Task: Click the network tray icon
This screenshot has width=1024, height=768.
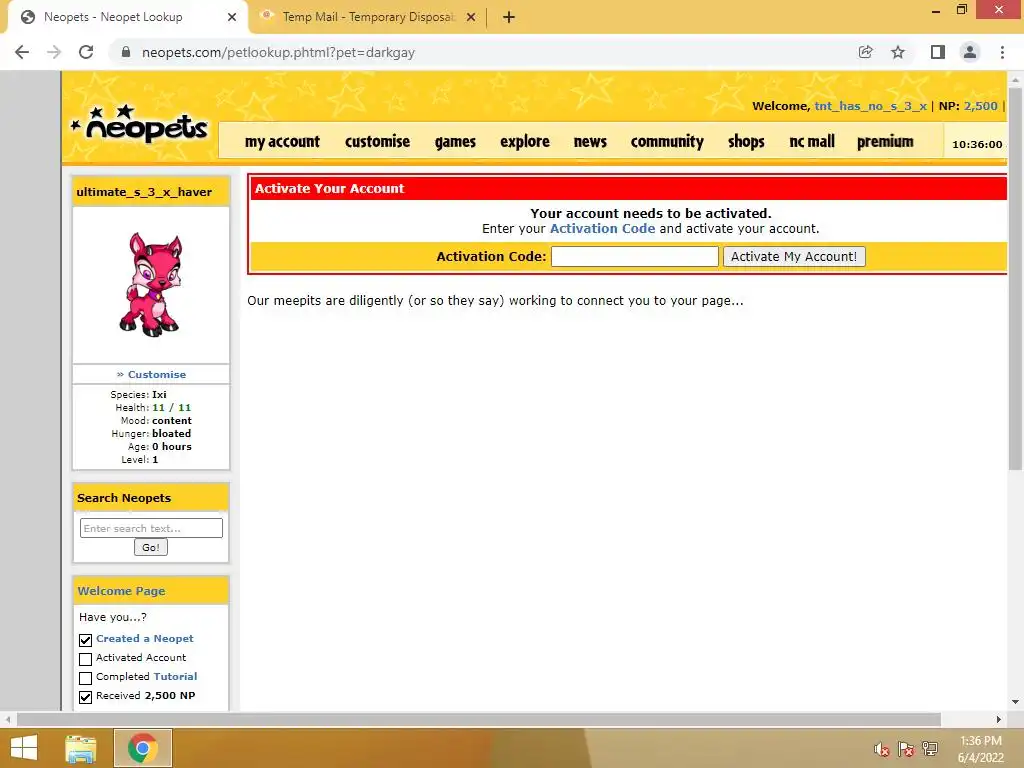Action: point(930,748)
